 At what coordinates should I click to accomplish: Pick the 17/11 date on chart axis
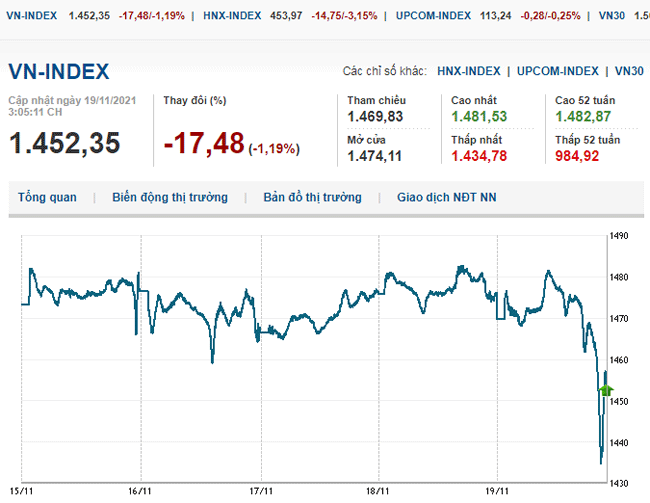pyautogui.click(x=260, y=491)
